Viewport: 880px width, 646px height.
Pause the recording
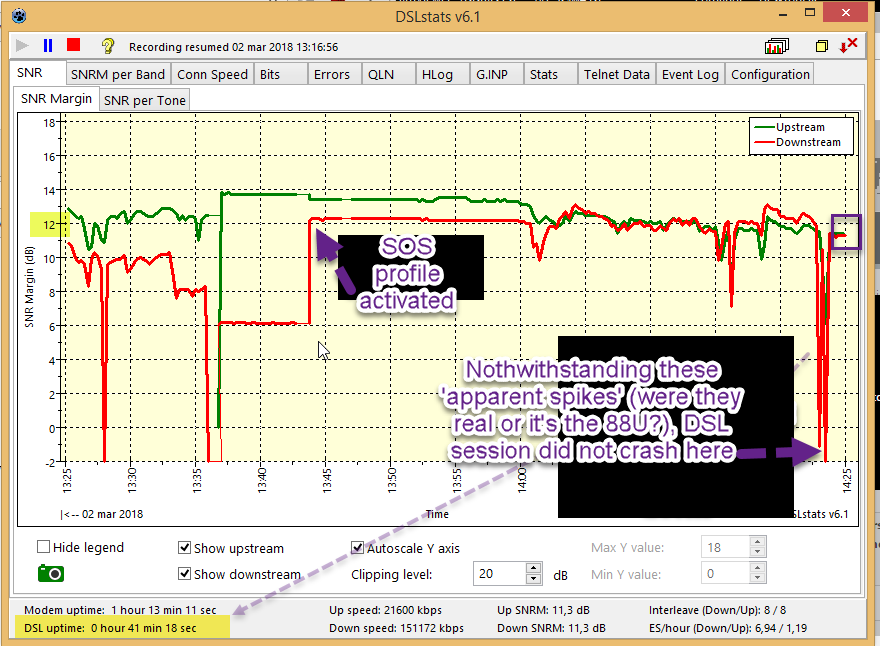[x=48, y=45]
